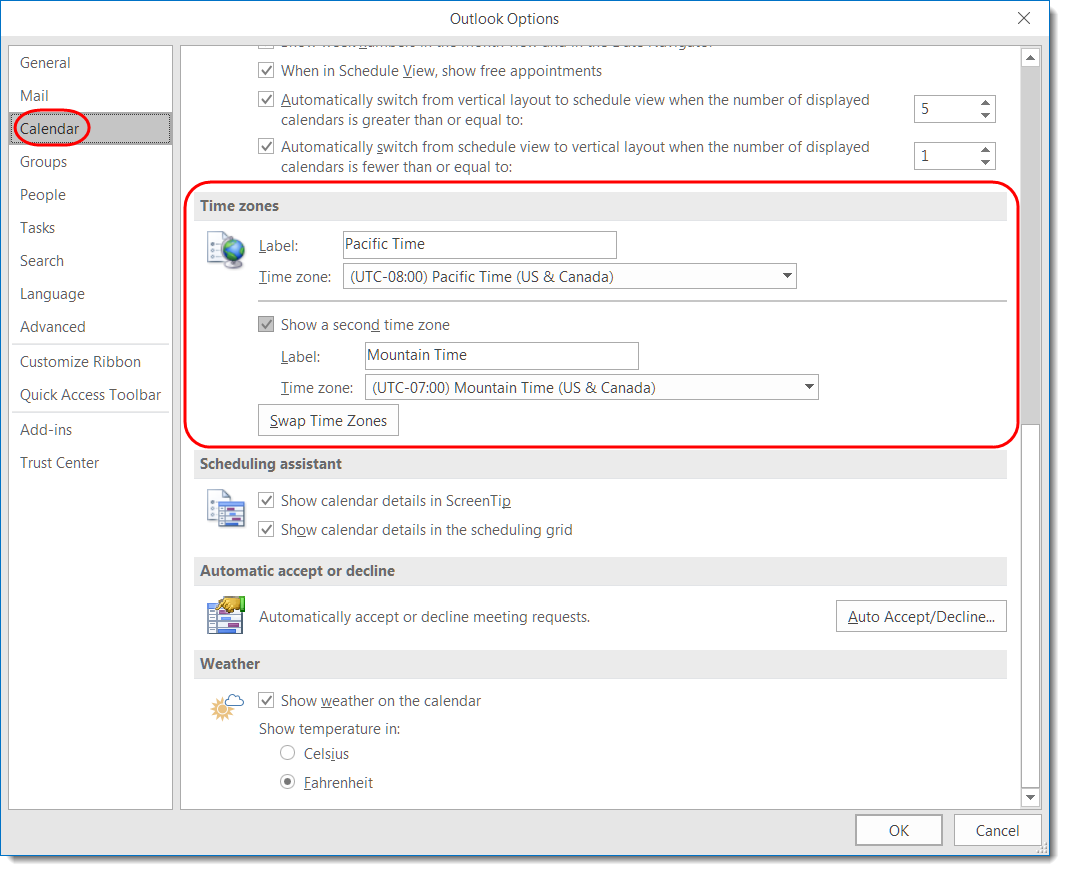Confirm the options with the OK button
1065x871 pixels.
click(898, 830)
